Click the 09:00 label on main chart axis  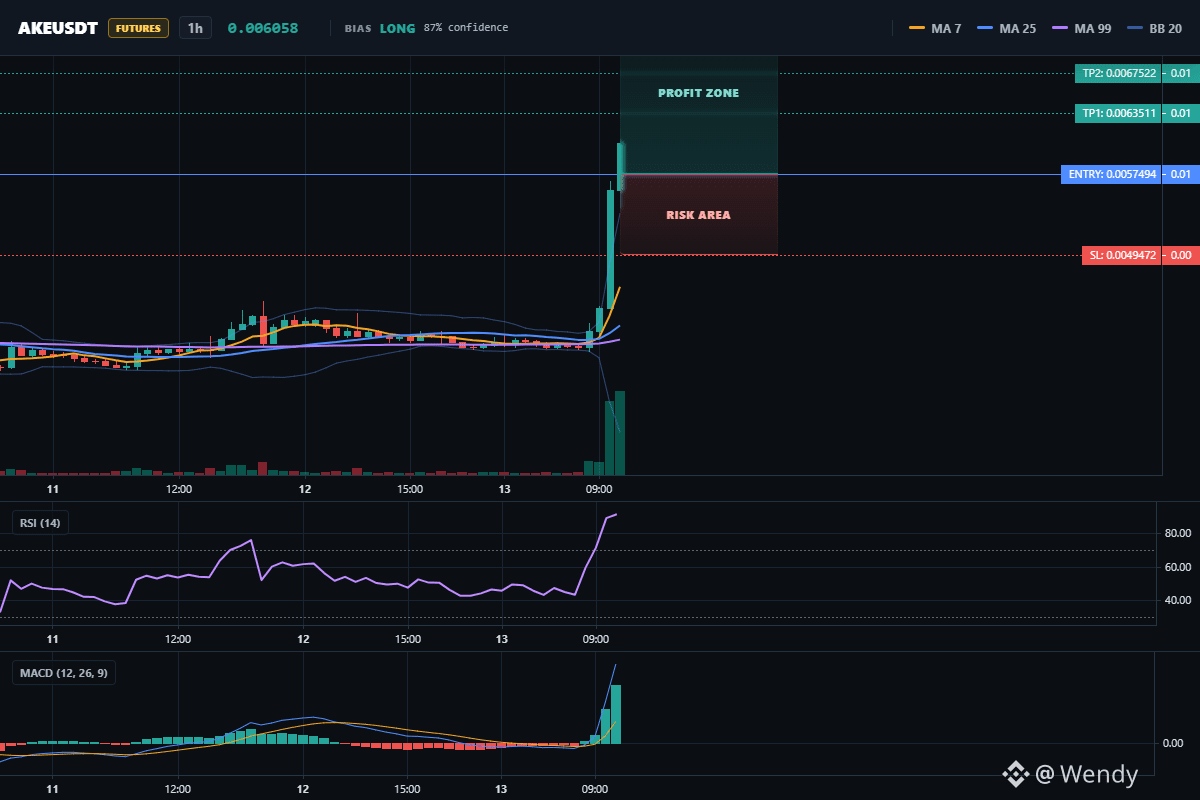click(598, 489)
